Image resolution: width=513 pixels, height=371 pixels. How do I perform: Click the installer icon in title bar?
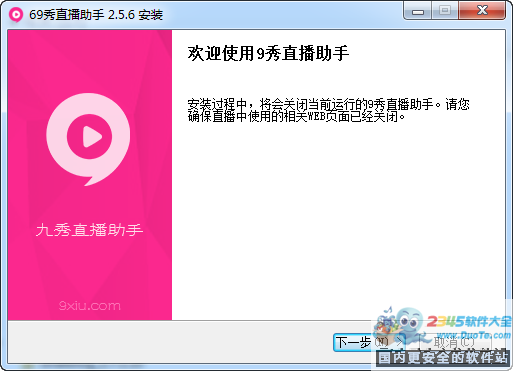(x=16, y=15)
